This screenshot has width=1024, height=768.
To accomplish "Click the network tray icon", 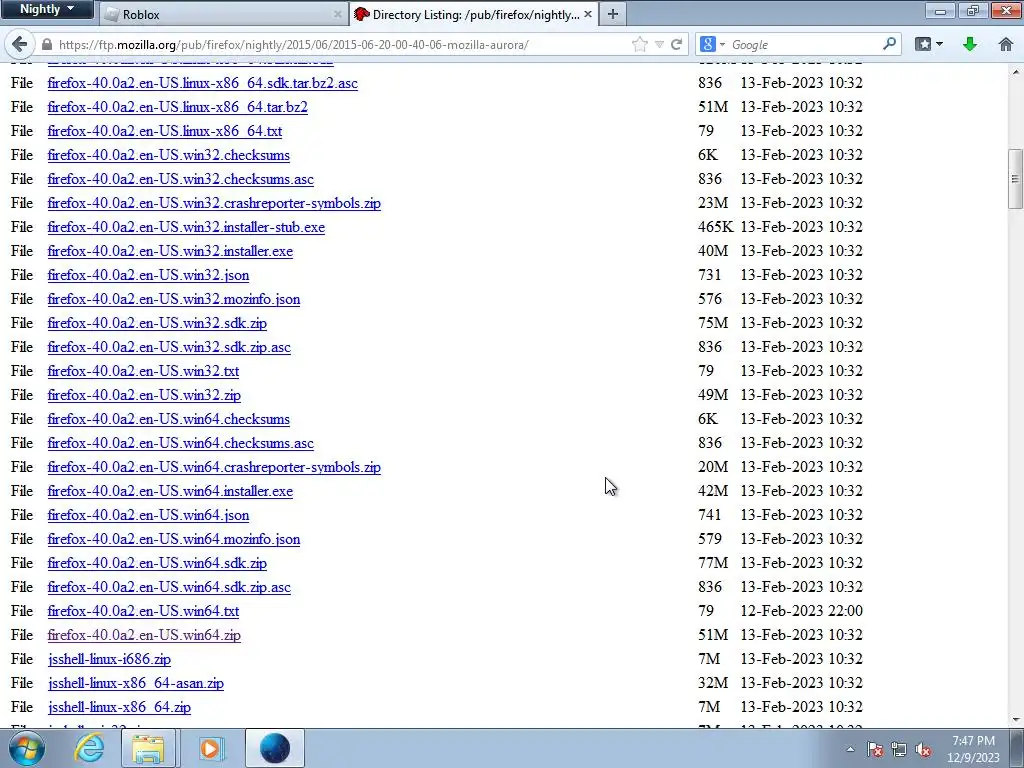I will pyautogui.click(x=899, y=750).
